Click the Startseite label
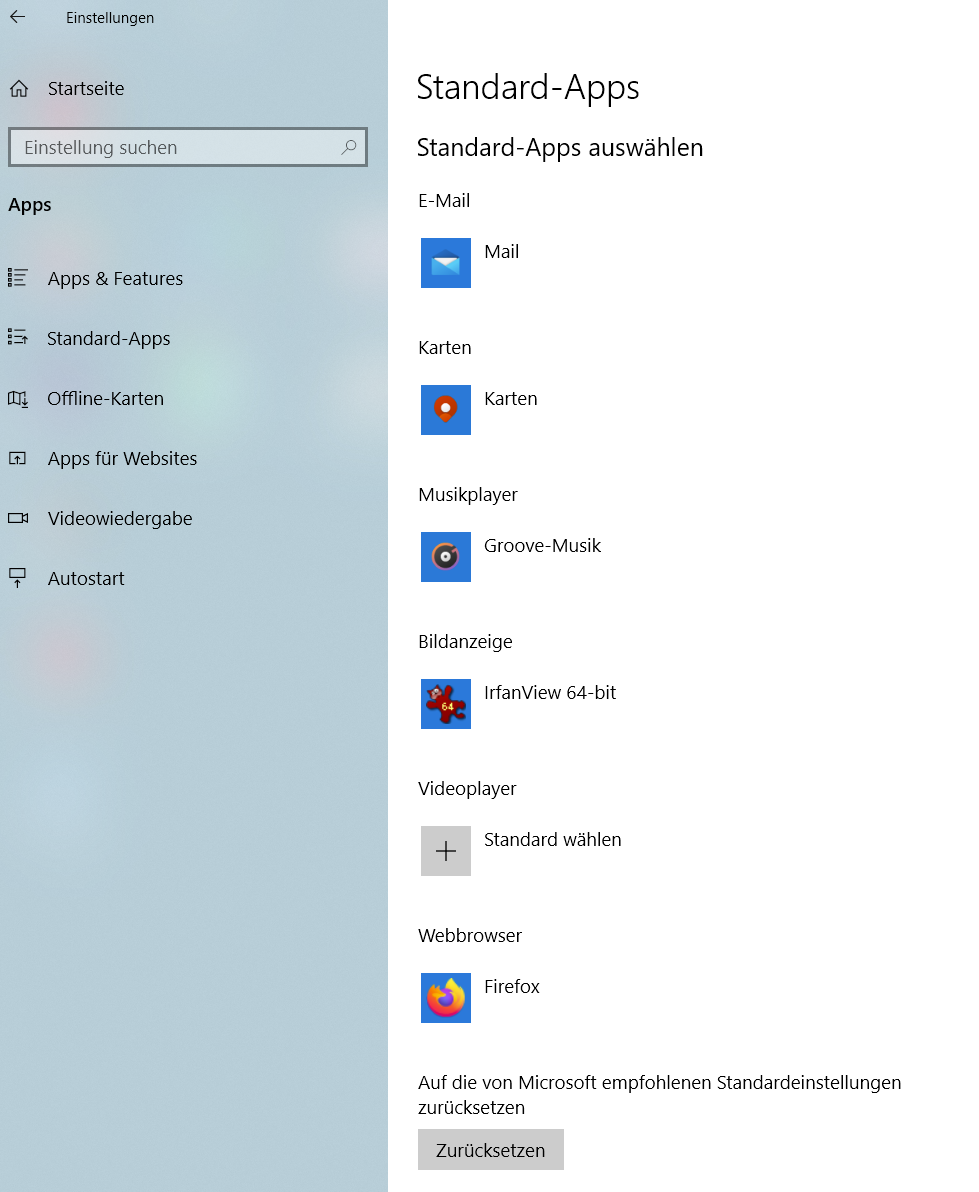Image resolution: width=979 pixels, height=1192 pixels. (86, 89)
